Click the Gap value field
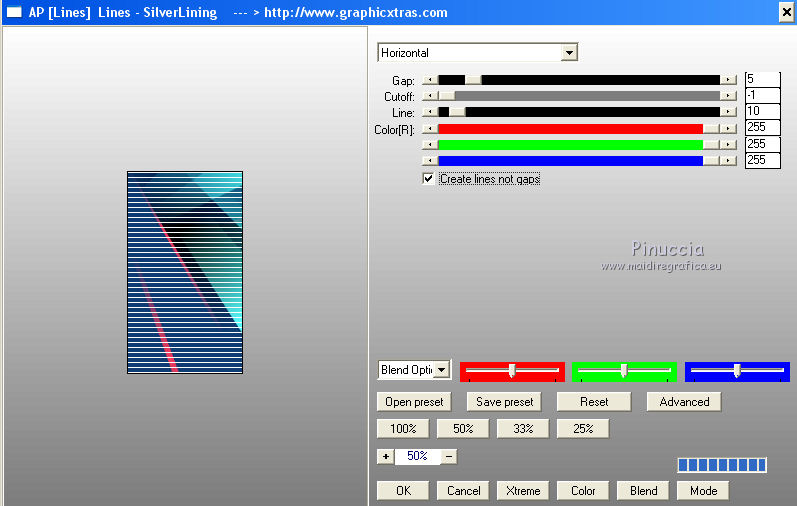 click(762, 79)
